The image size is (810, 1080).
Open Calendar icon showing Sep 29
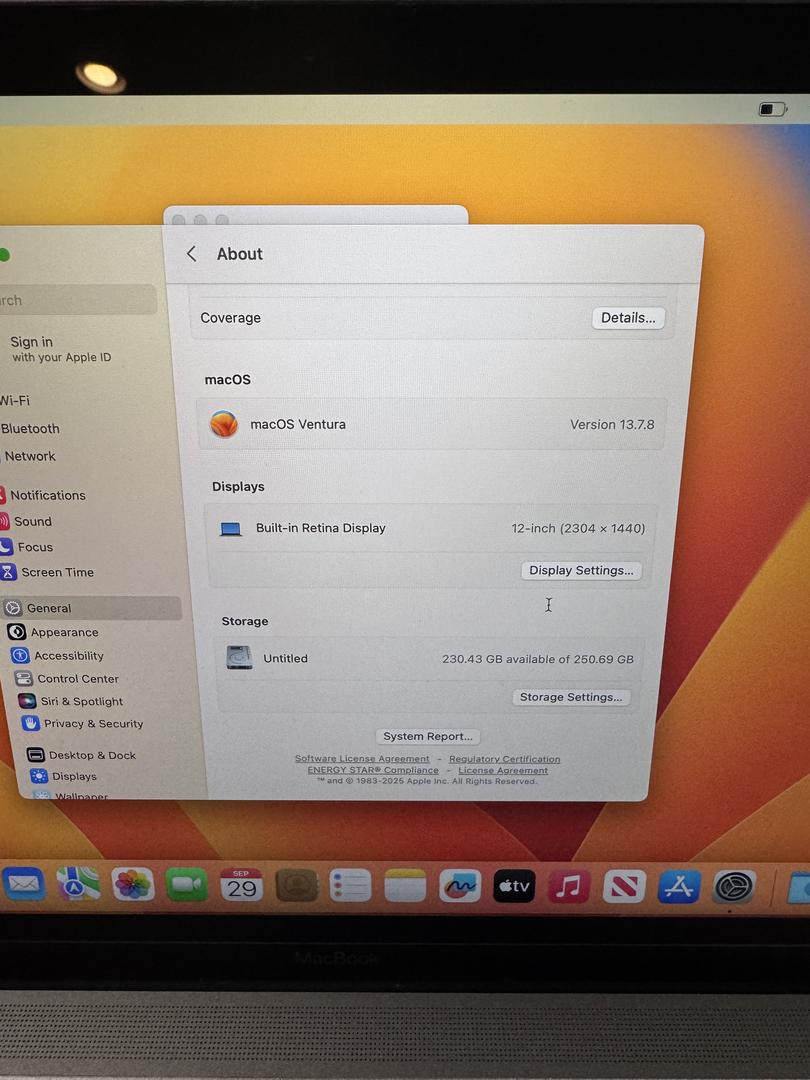(241, 885)
